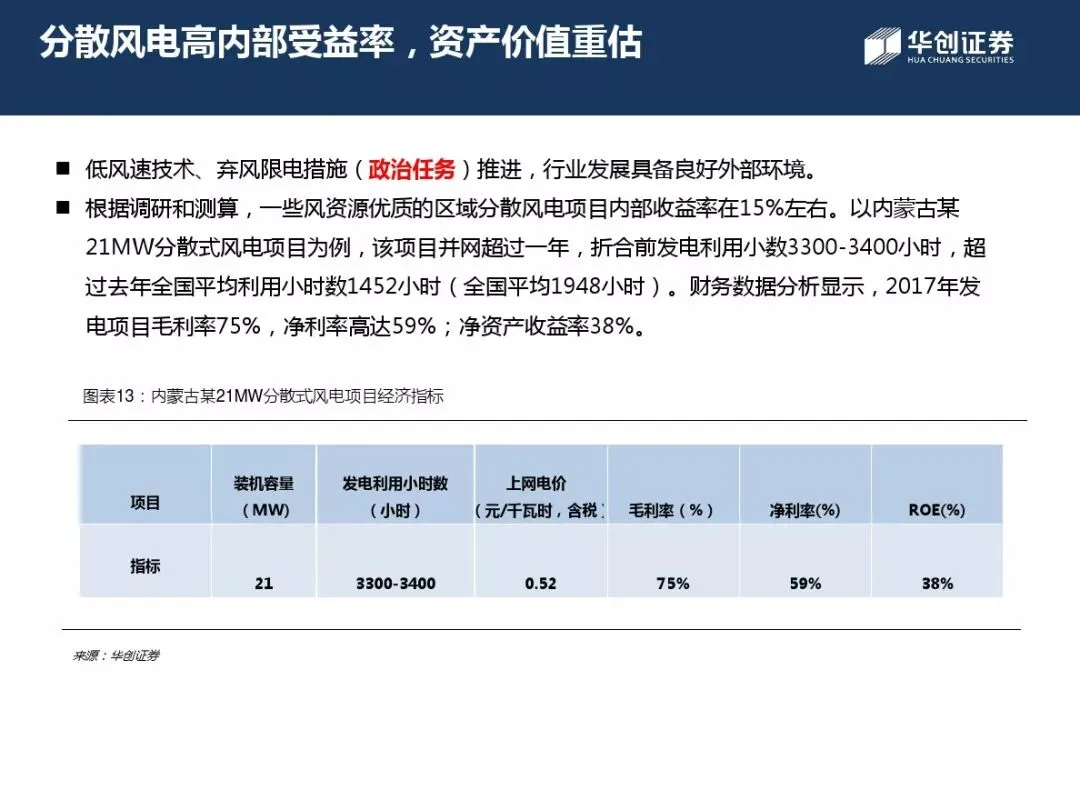Click the table header 项目
This screenshot has height=810, width=1080.
(145, 503)
